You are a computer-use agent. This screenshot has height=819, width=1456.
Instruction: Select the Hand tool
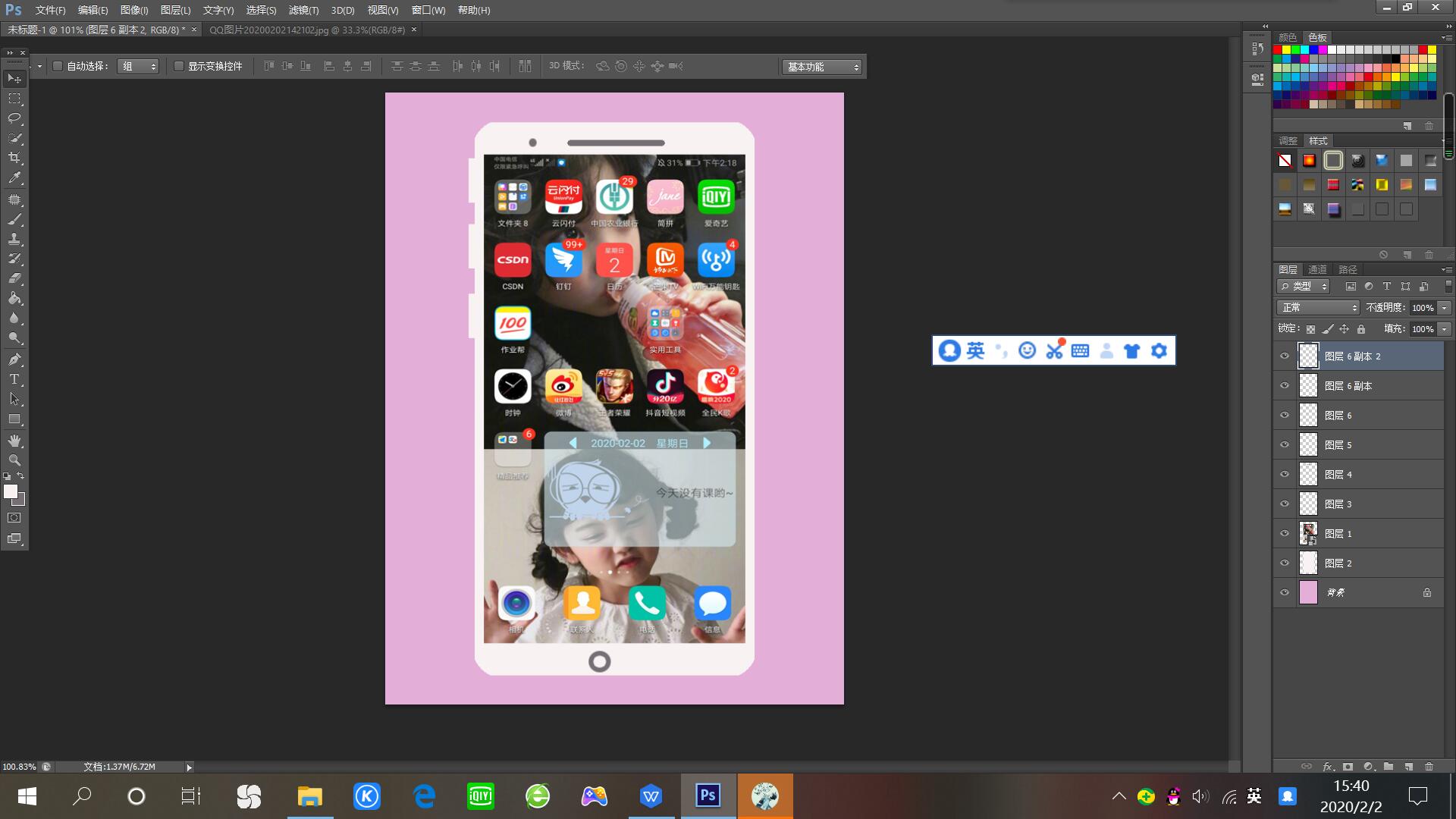pyautogui.click(x=14, y=441)
